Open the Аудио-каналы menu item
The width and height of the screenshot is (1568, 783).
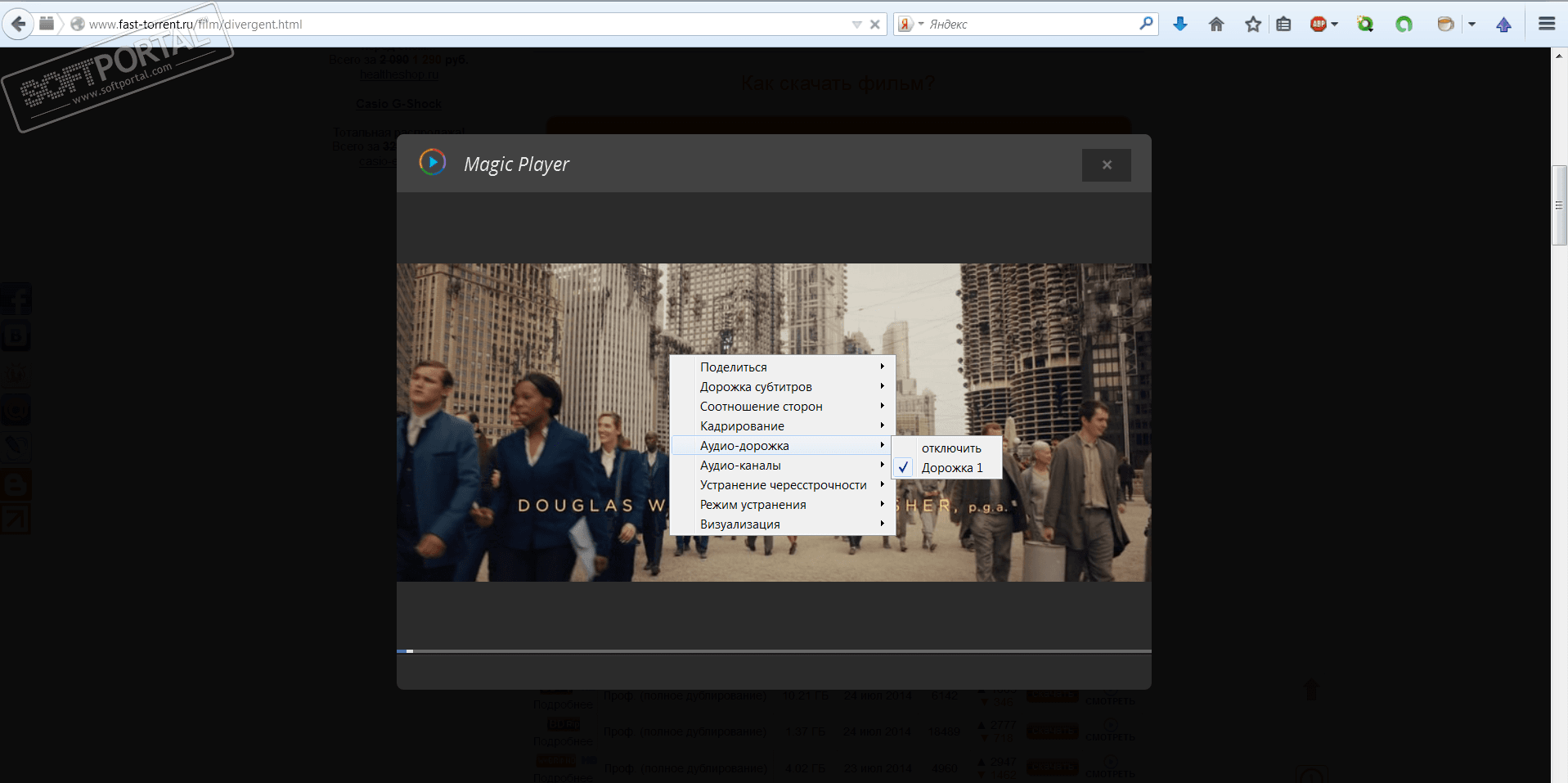click(782, 466)
